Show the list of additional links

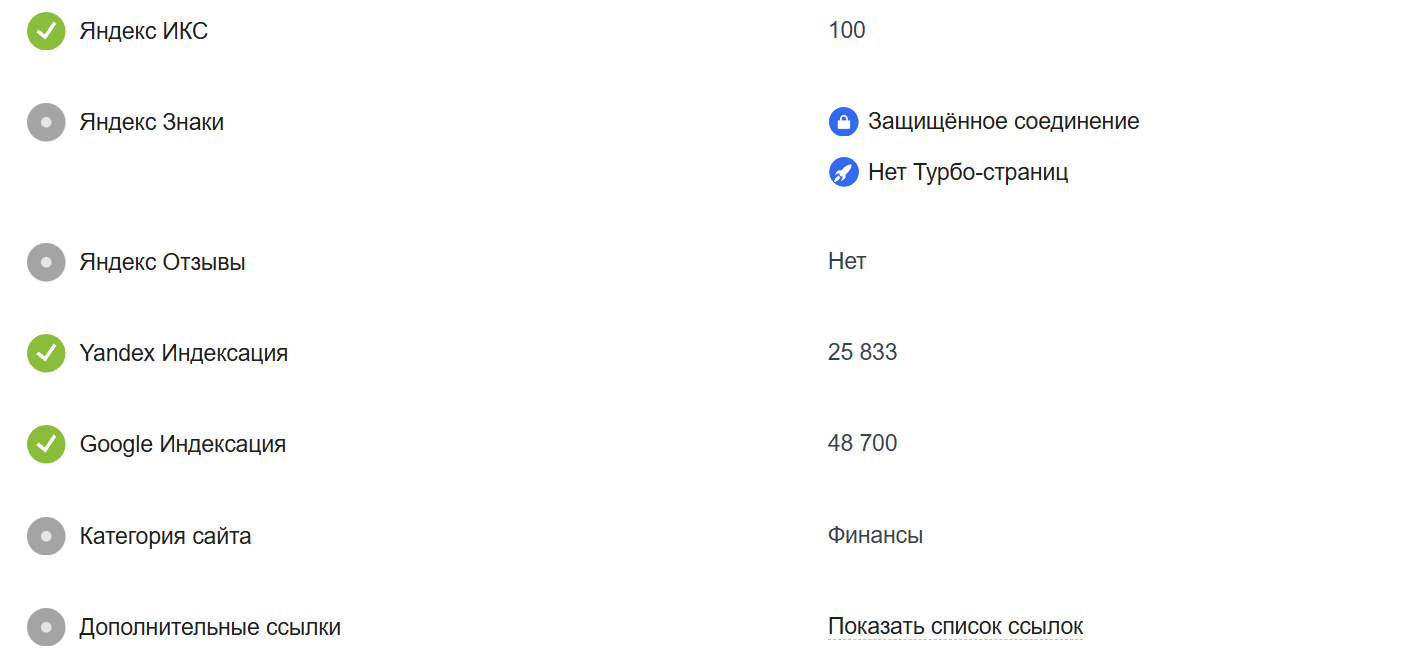pos(955,627)
